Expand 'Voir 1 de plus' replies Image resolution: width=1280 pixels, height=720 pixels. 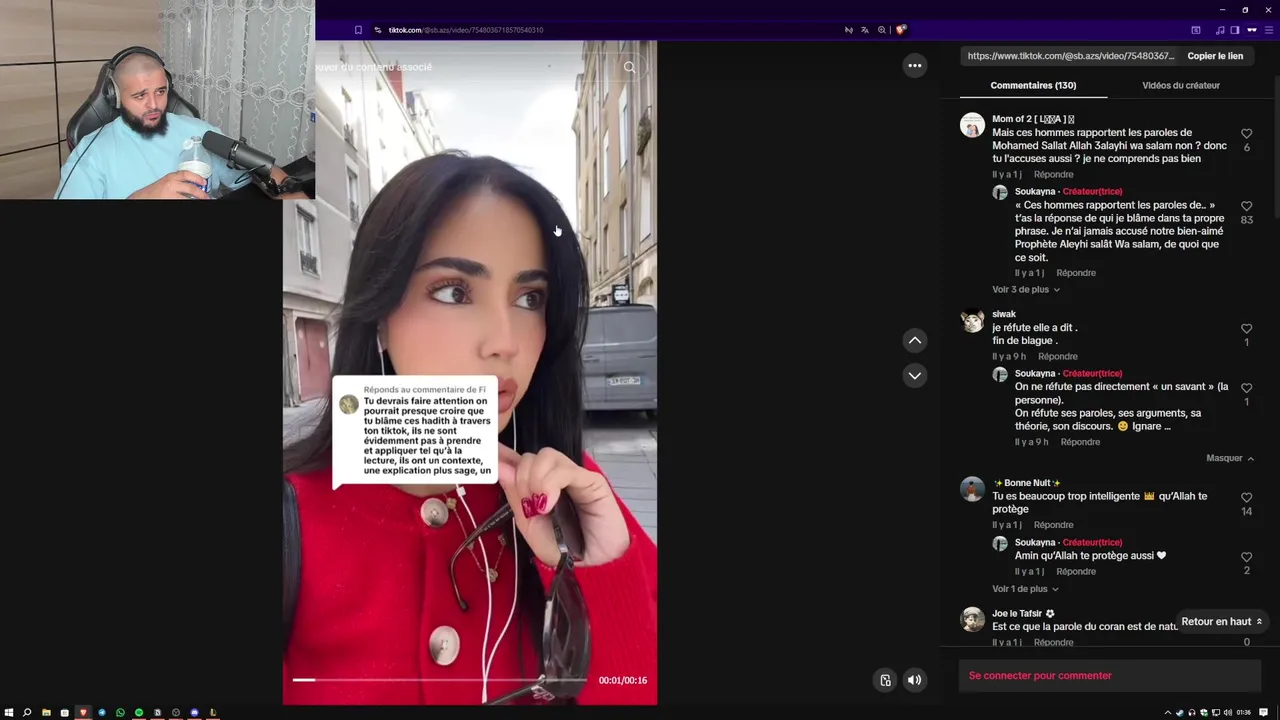[1025, 589]
